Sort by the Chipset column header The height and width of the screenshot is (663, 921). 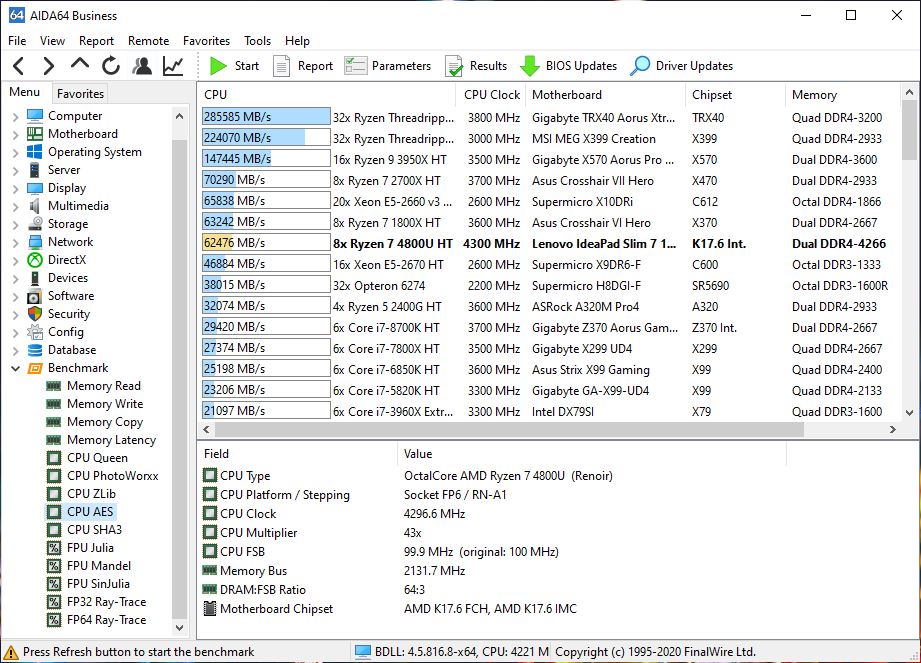(x=735, y=95)
